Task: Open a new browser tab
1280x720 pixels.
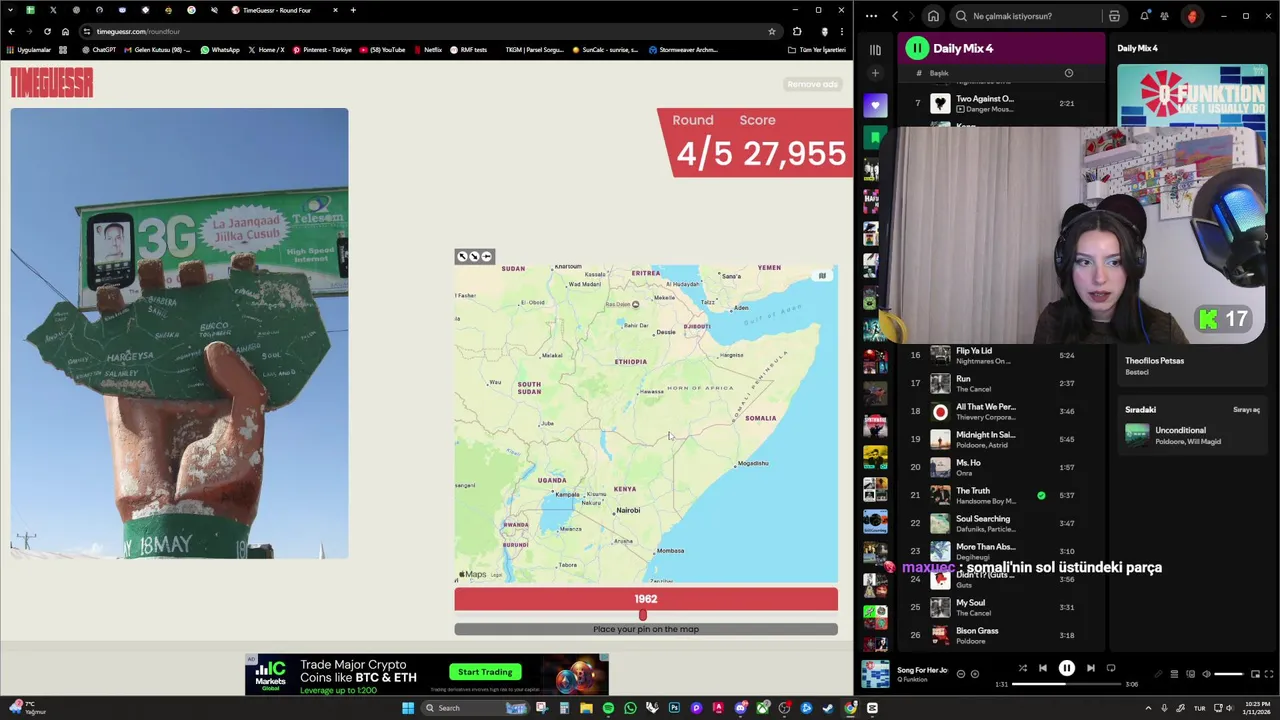Action: click(x=353, y=10)
